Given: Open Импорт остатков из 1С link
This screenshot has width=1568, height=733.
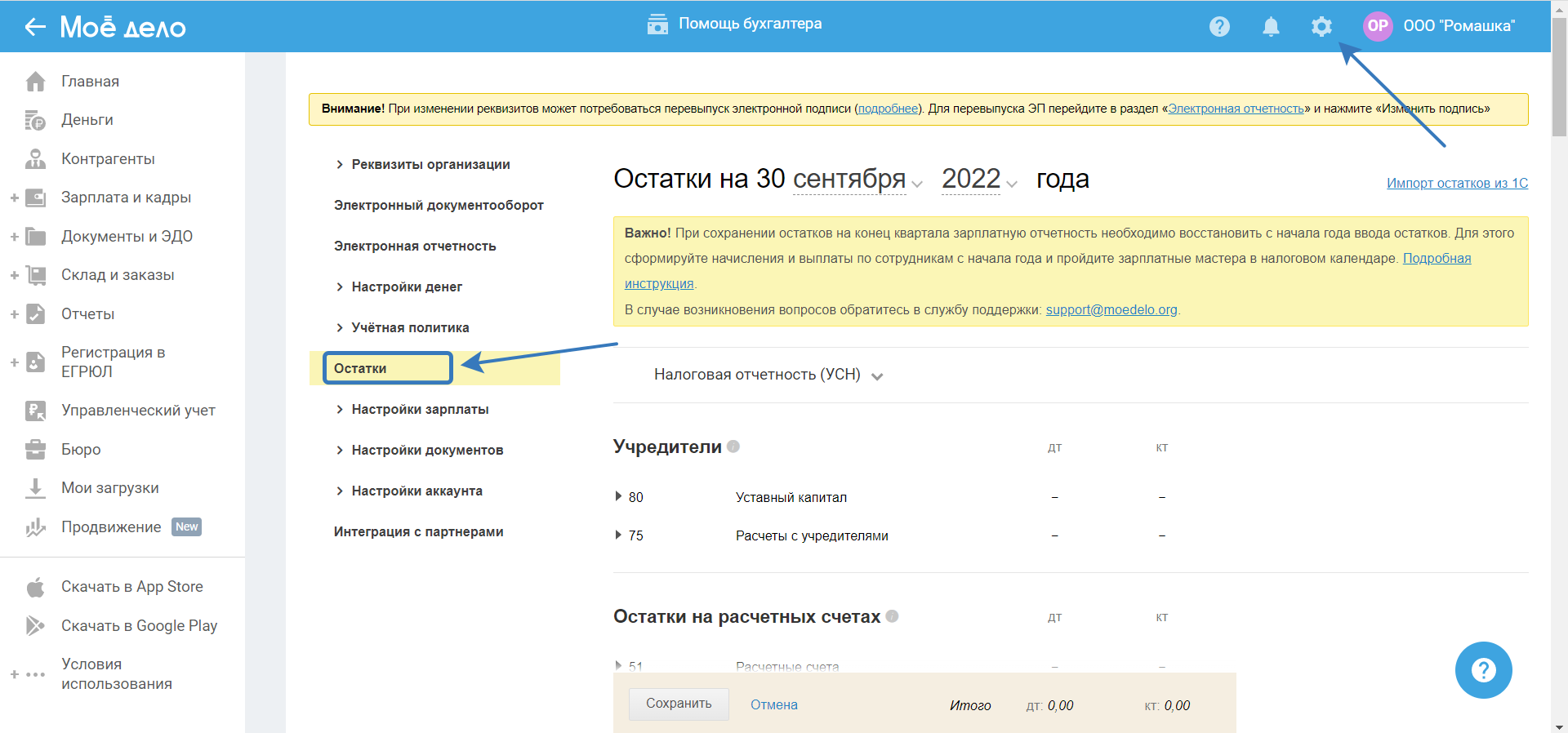Looking at the screenshot, I should coord(1457,184).
